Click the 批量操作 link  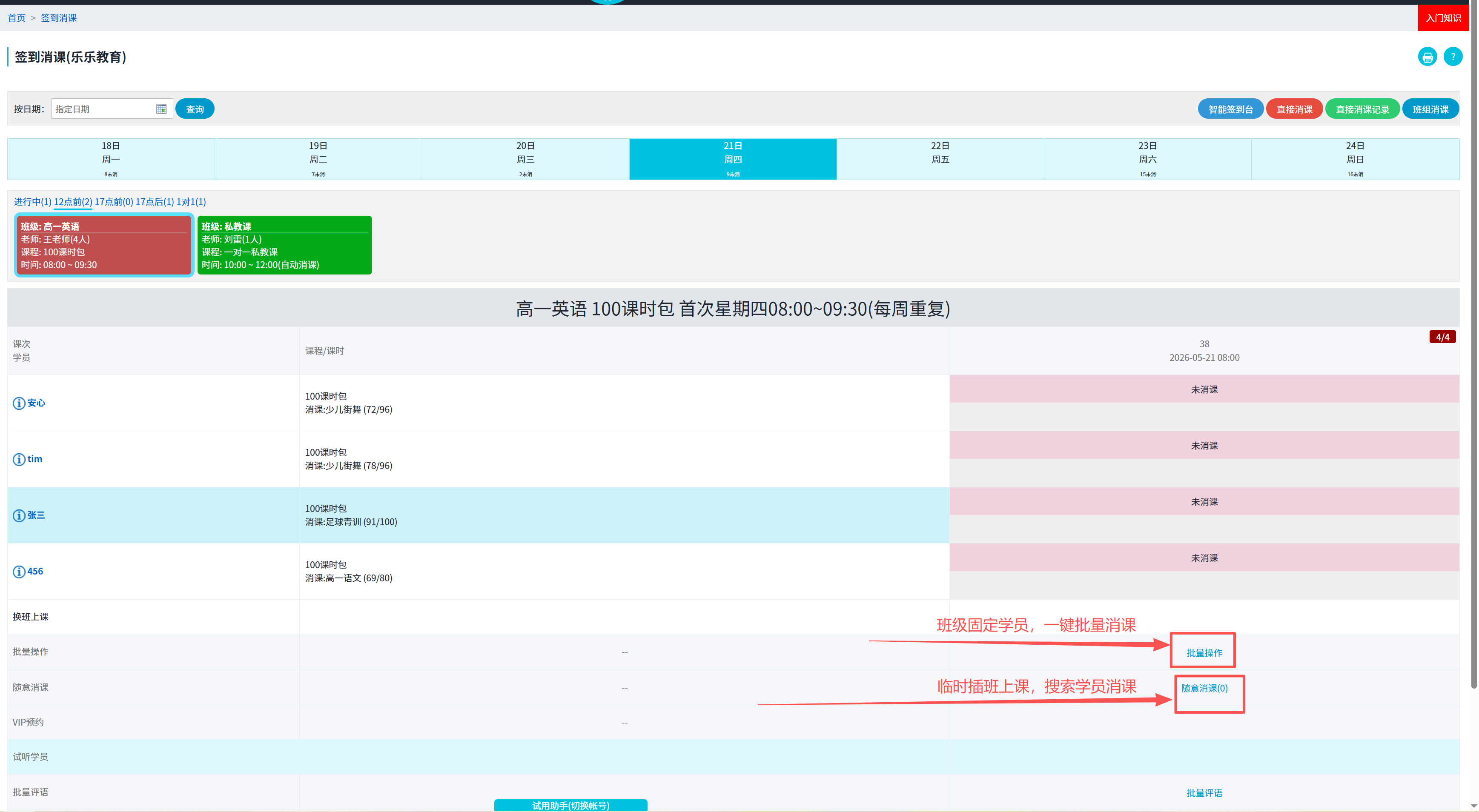pos(1204,653)
